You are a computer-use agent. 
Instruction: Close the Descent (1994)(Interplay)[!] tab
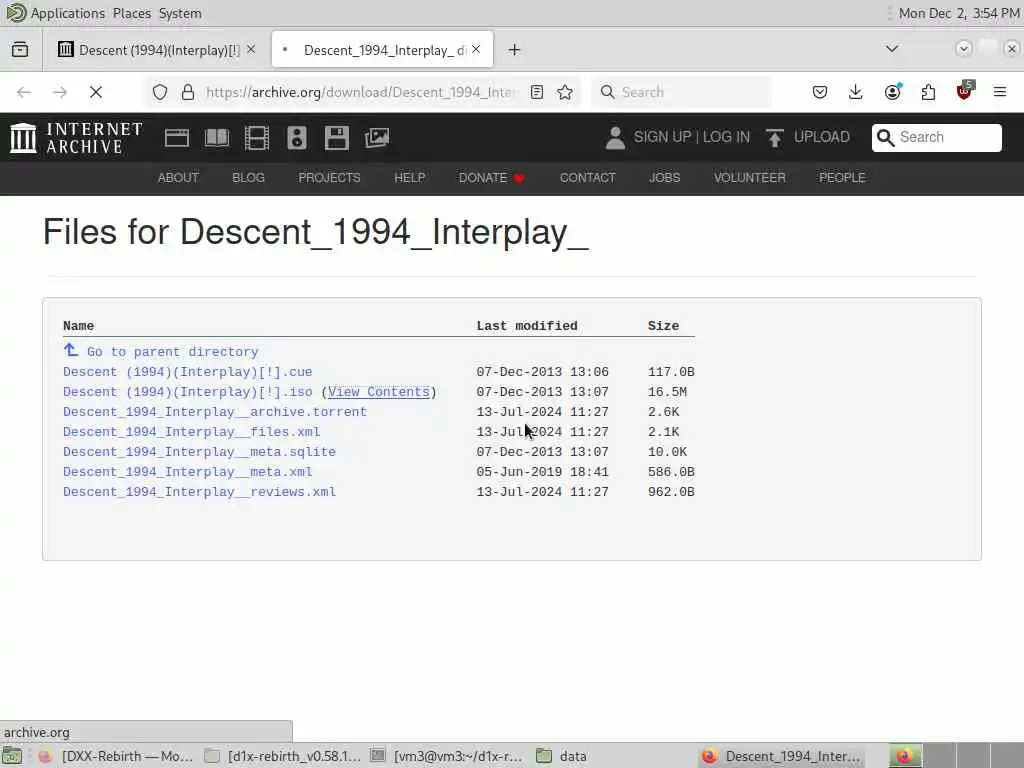(x=251, y=49)
